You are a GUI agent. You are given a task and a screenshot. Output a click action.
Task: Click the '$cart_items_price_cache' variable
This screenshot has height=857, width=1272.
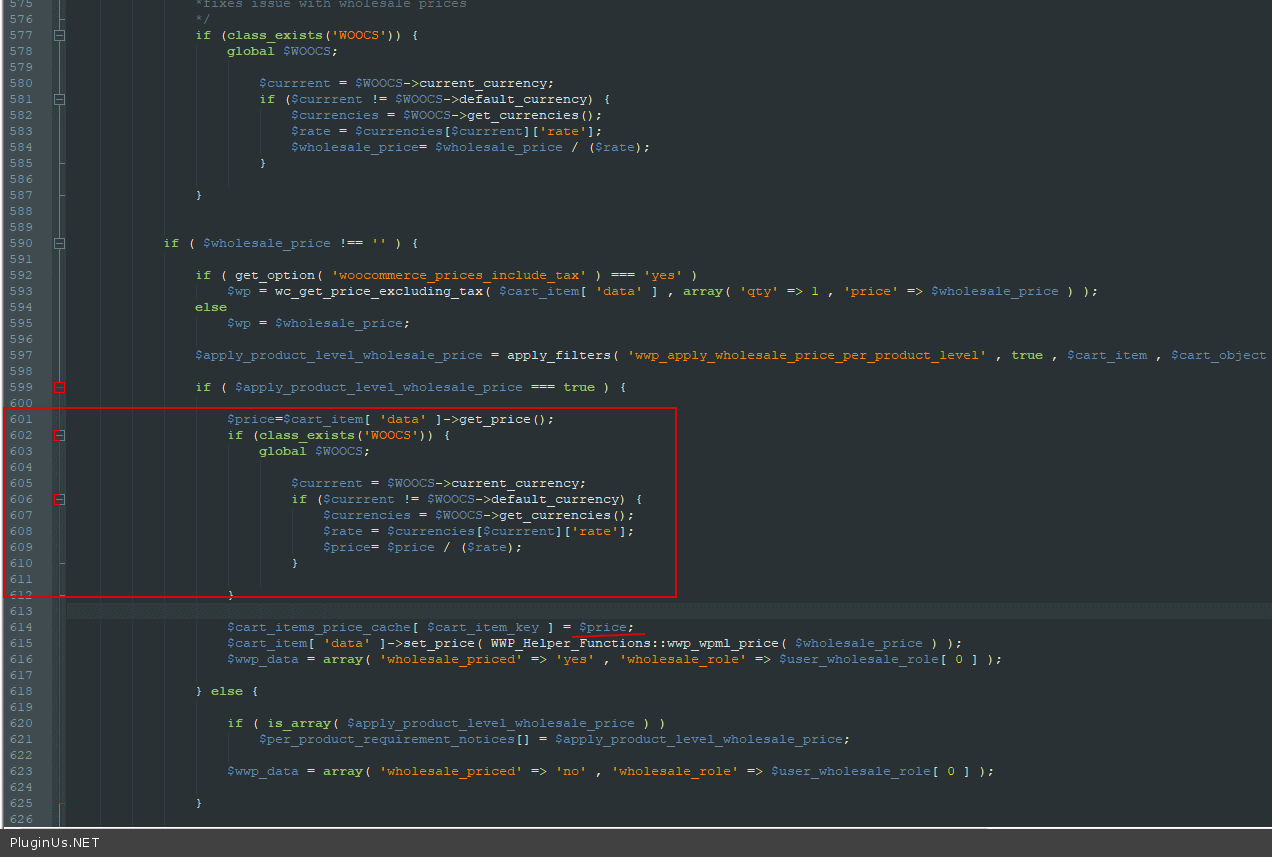tap(319, 627)
